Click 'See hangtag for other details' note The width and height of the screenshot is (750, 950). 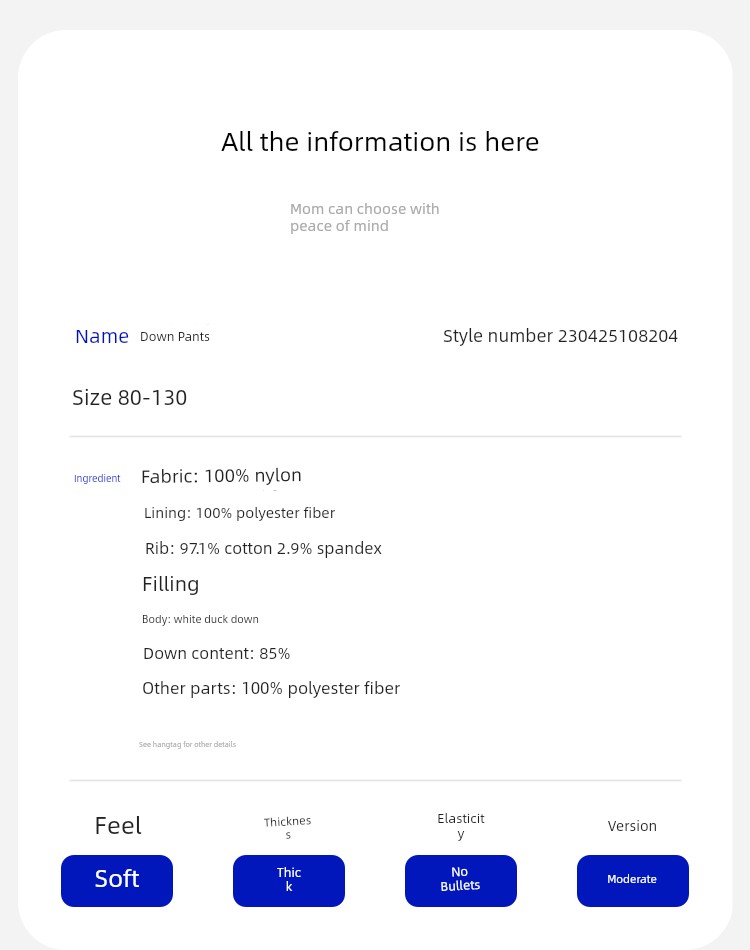[187, 744]
